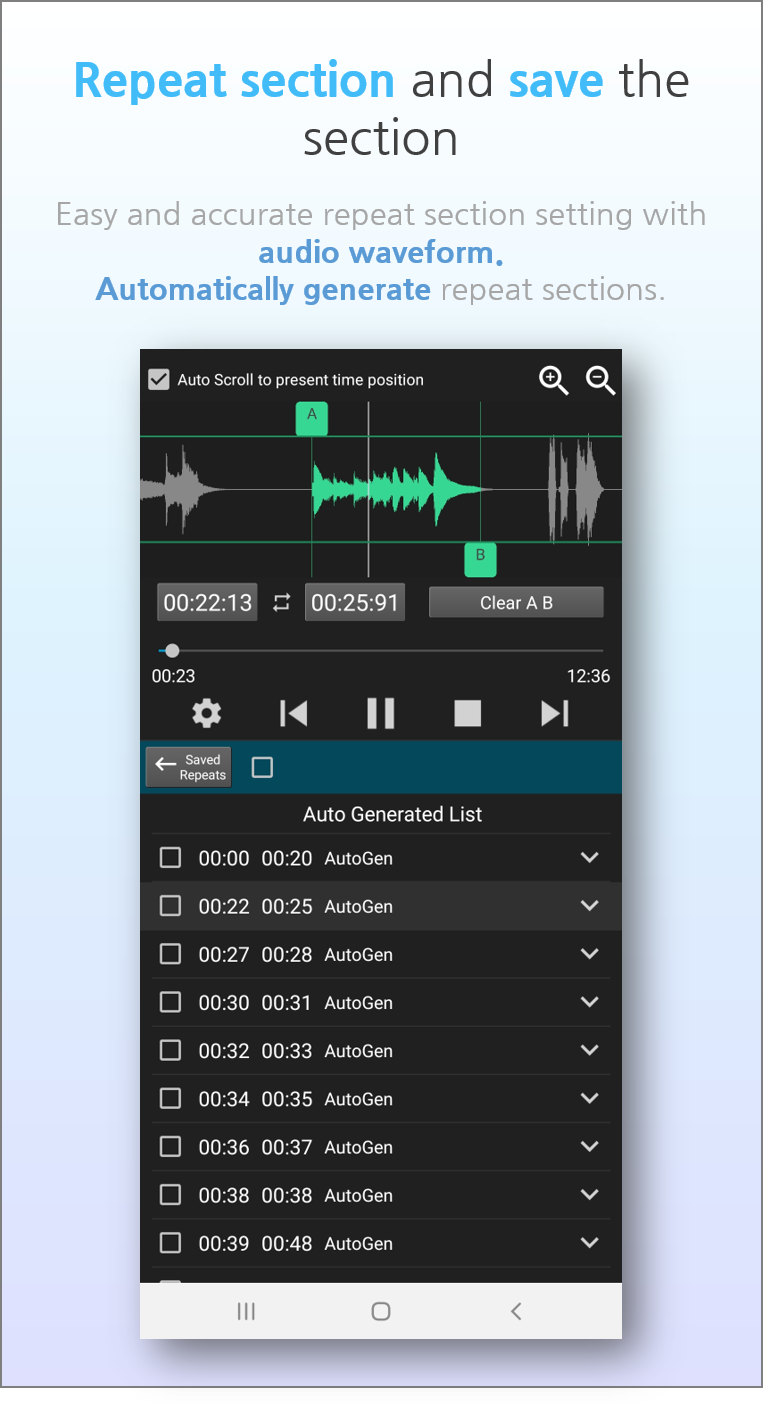Zoom in on the waveform
Screen dimensions: 763x1404
(553, 380)
